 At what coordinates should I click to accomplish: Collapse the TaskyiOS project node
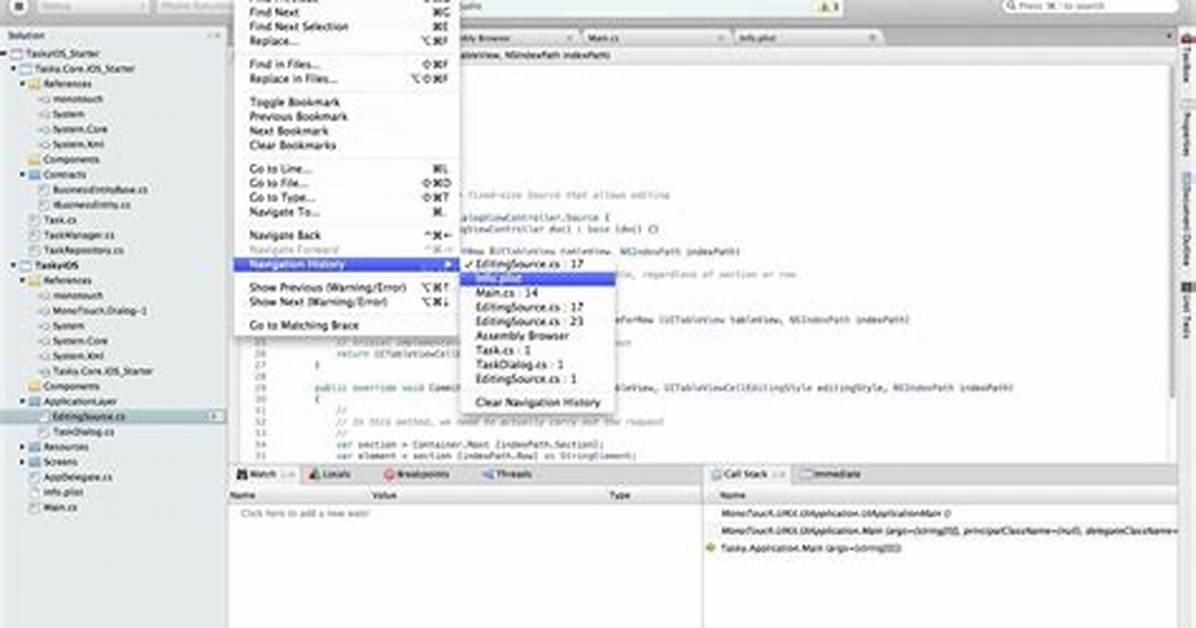13,266
